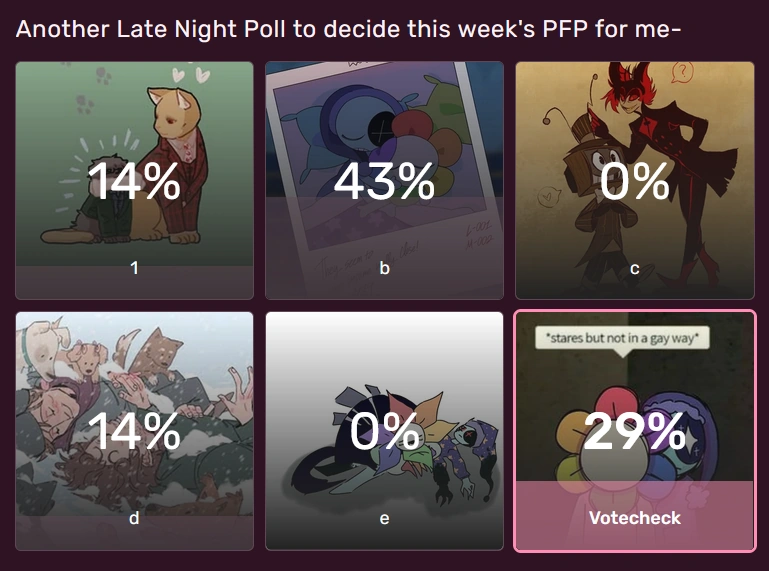The height and width of the screenshot is (571, 769).
Task: Click the "b" answer label
Action: coord(384,267)
